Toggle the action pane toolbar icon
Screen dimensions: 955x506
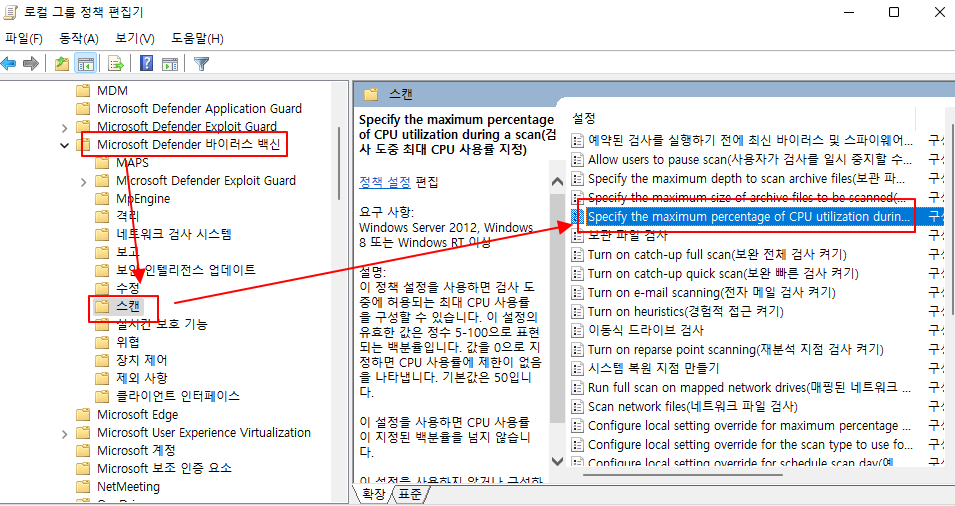click(x=171, y=63)
